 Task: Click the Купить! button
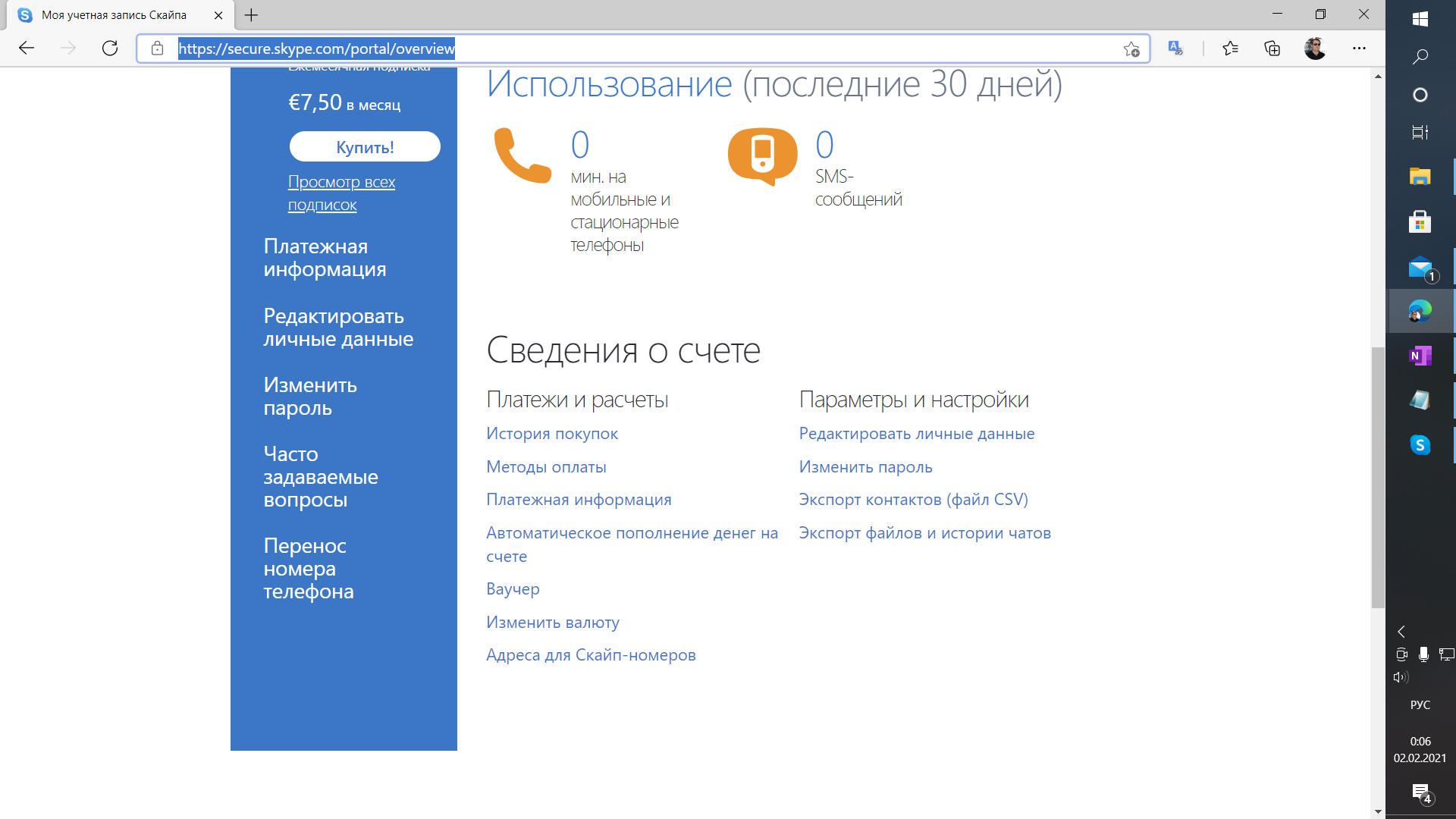[365, 146]
